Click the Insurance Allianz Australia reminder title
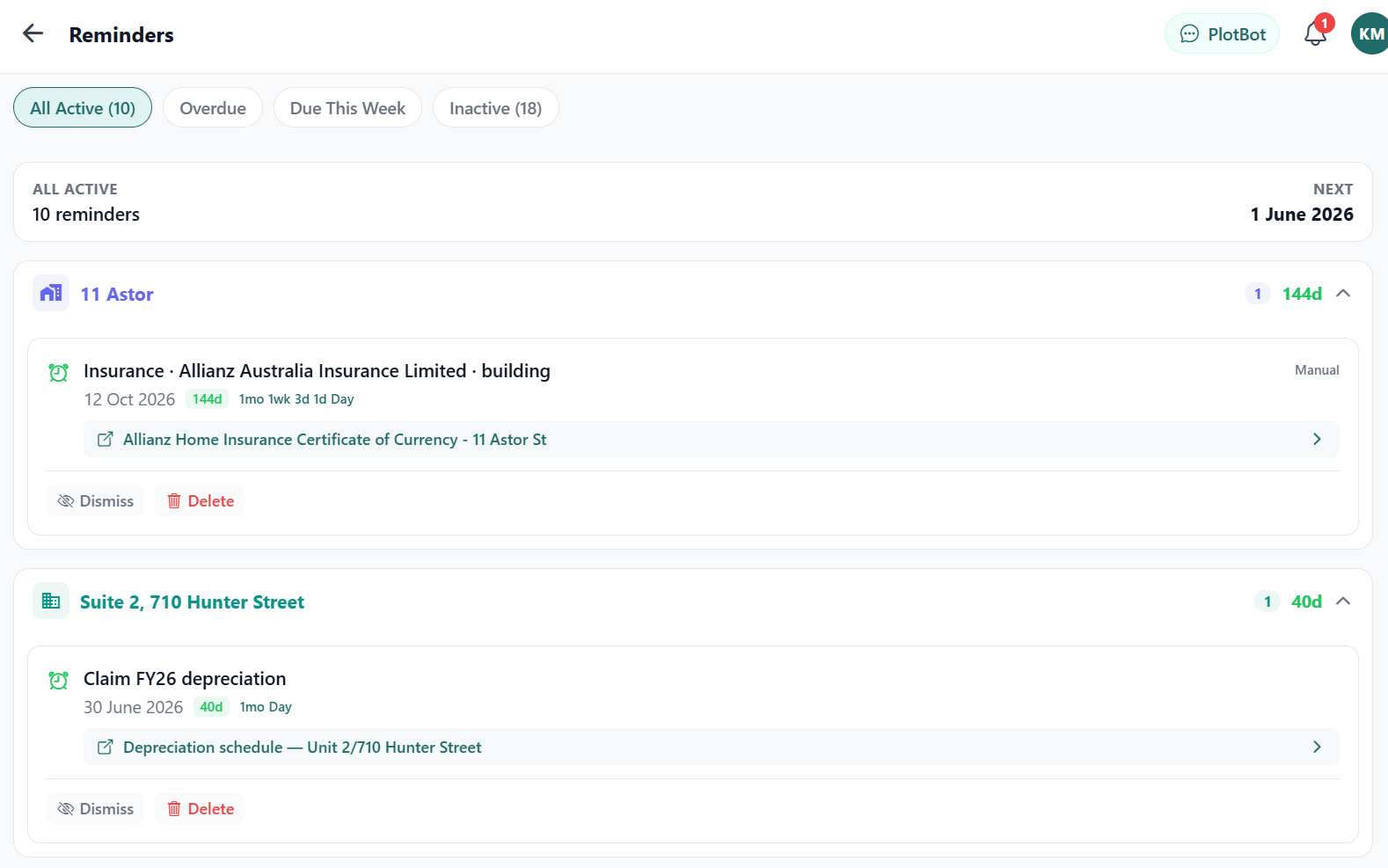The image size is (1388, 868). [x=317, y=370]
